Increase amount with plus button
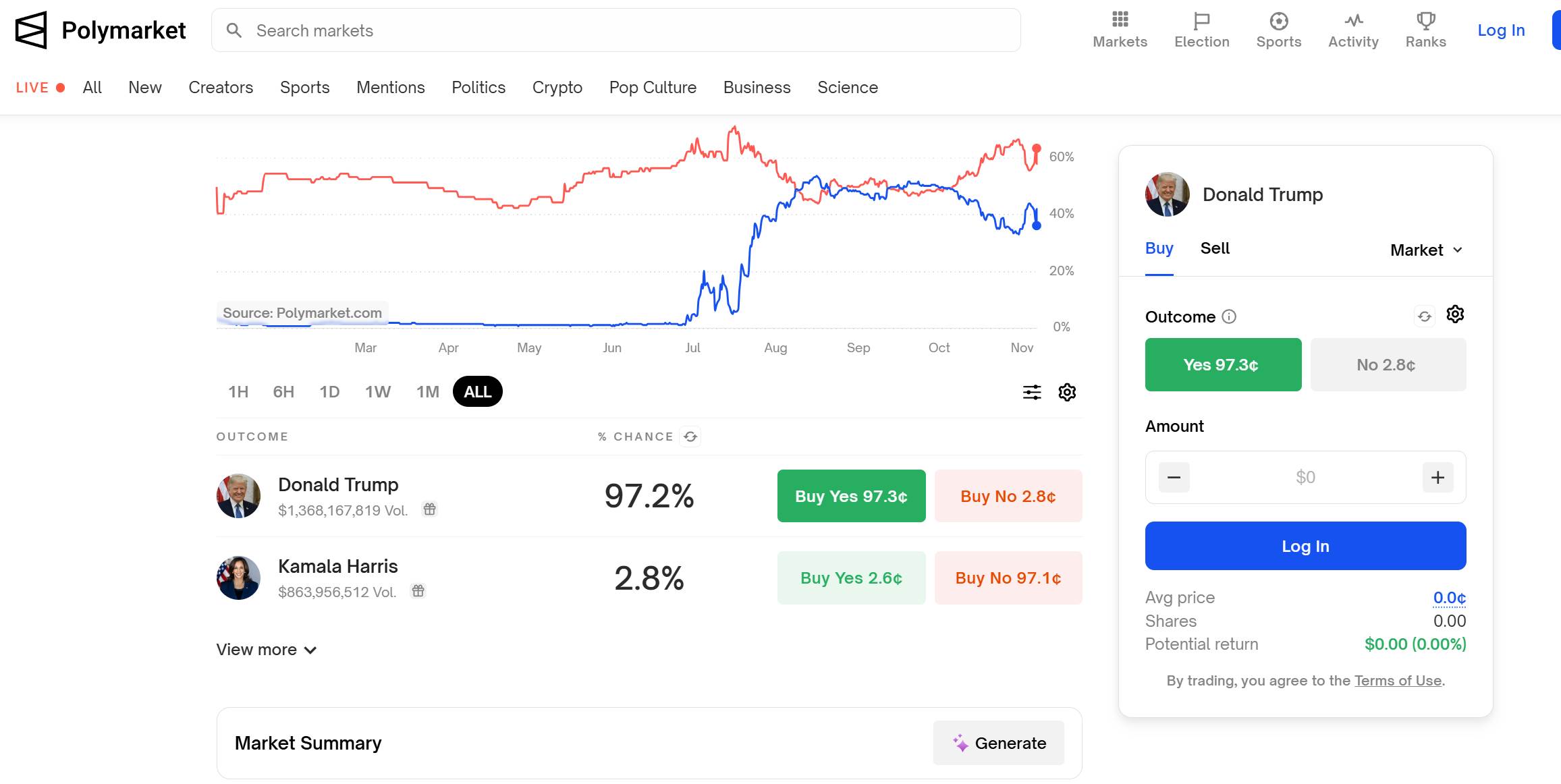The image size is (1561, 784). coord(1437,477)
